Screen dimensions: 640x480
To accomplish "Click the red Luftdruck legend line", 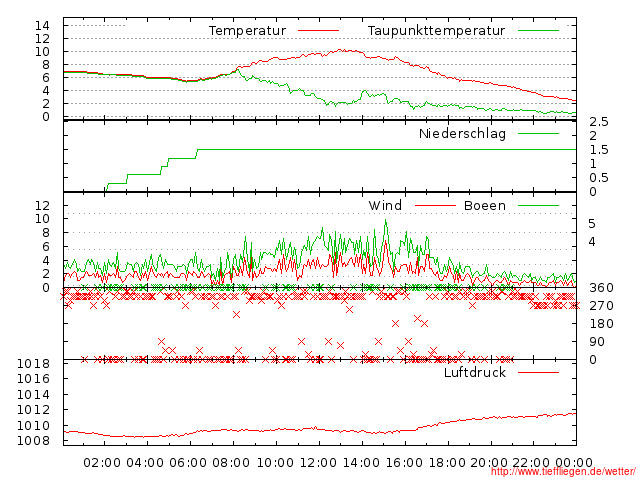I will point(538,372).
